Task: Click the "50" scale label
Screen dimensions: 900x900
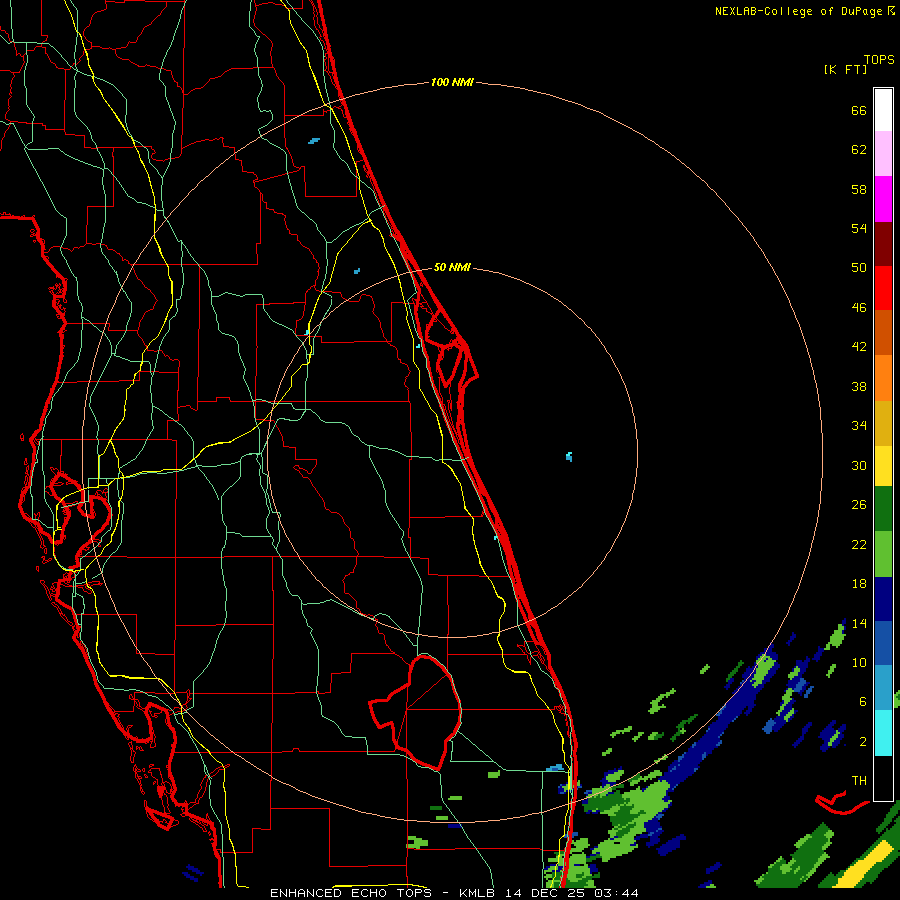Action: [x=859, y=268]
